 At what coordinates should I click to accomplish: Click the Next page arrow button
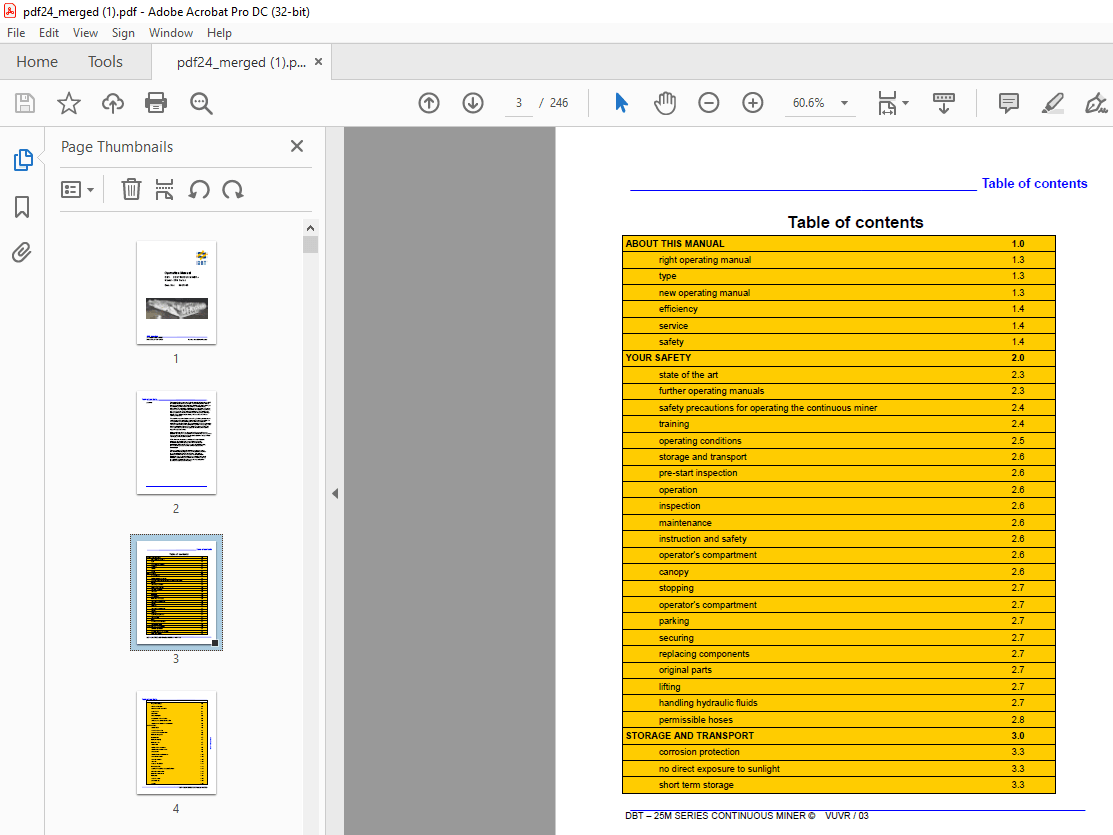point(472,103)
